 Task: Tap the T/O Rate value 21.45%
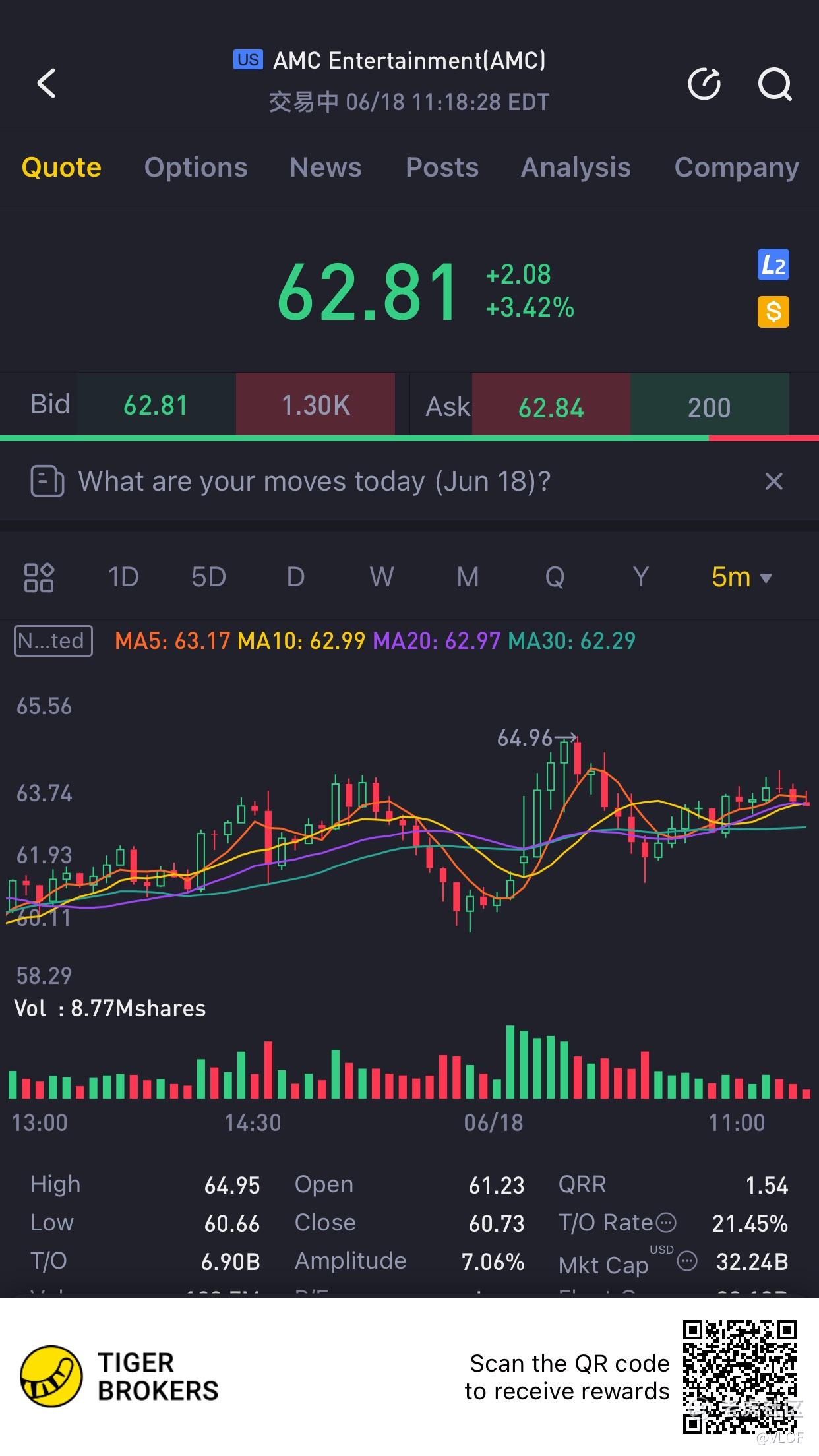pyautogui.click(x=750, y=1223)
